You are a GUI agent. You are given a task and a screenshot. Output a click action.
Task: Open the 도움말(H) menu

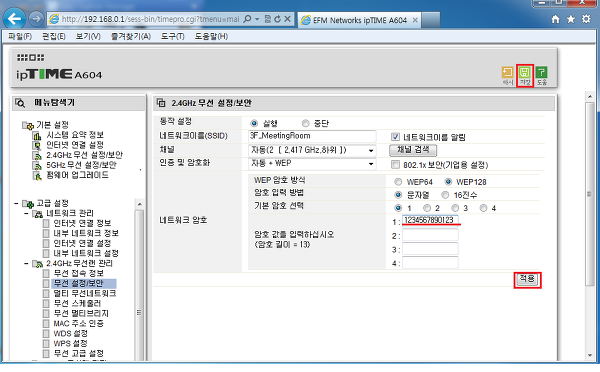pyautogui.click(x=211, y=36)
